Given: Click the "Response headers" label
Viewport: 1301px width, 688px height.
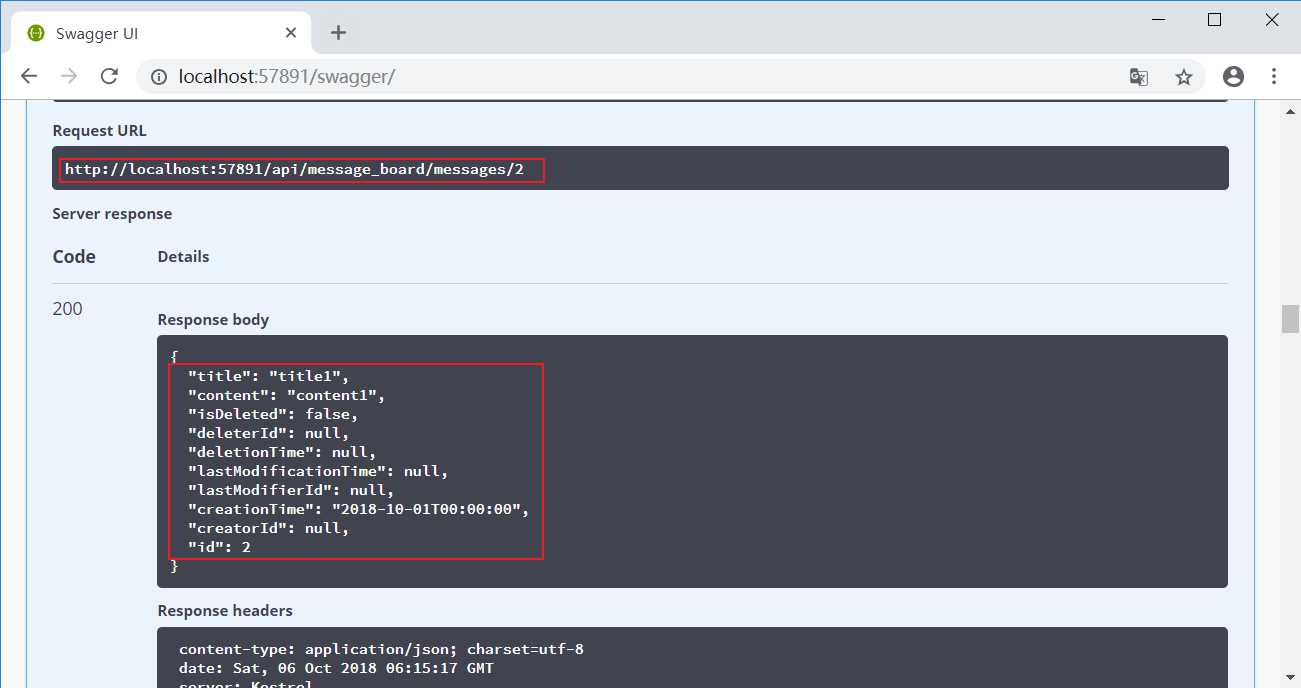Looking at the screenshot, I should 225,610.
